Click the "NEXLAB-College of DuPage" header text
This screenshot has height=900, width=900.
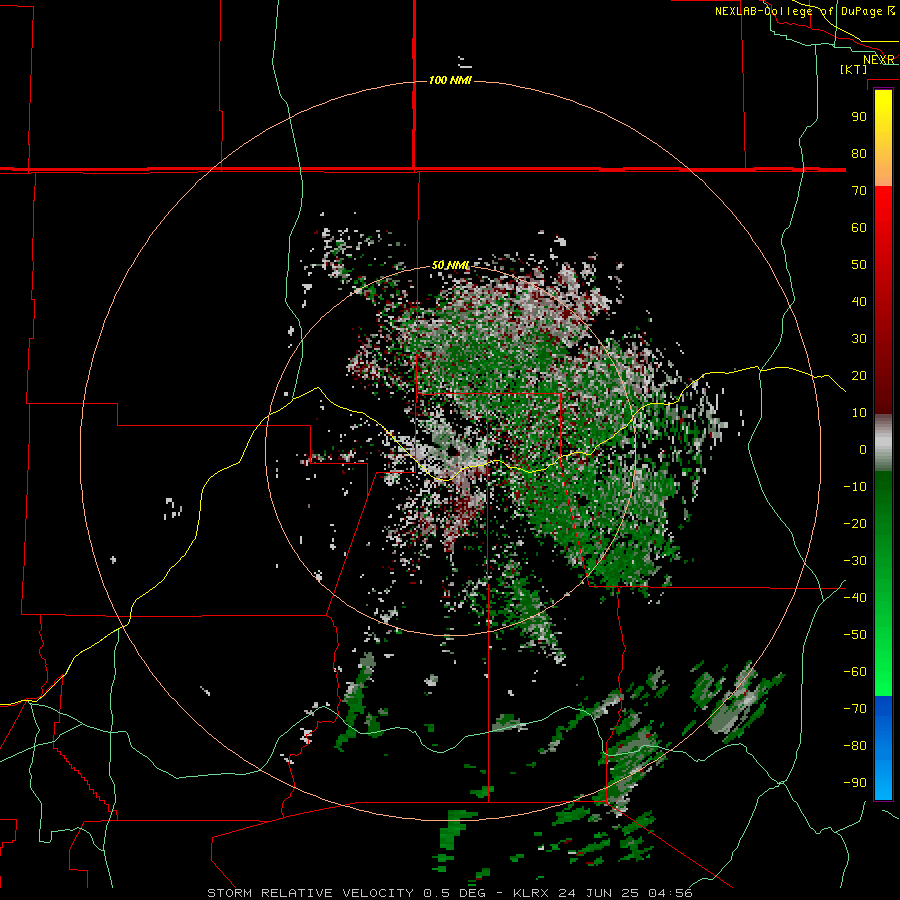click(x=798, y=11)
